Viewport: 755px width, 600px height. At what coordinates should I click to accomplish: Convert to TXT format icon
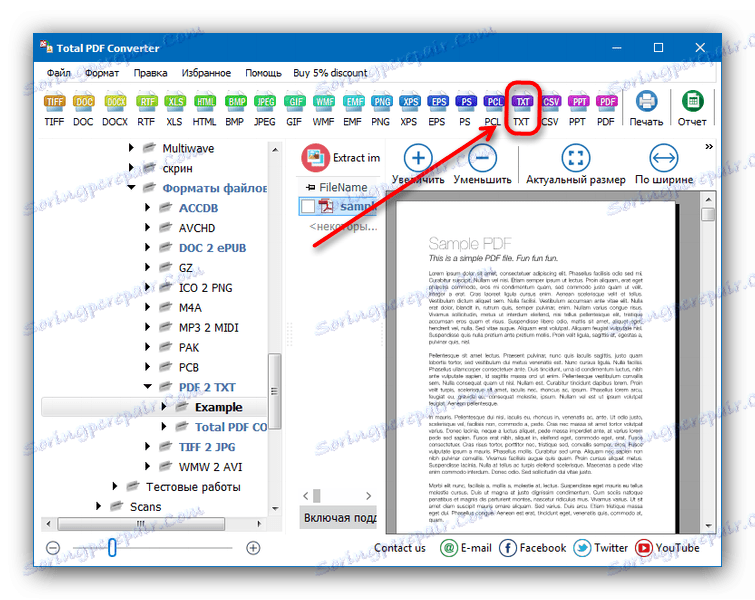coord(522,109)
